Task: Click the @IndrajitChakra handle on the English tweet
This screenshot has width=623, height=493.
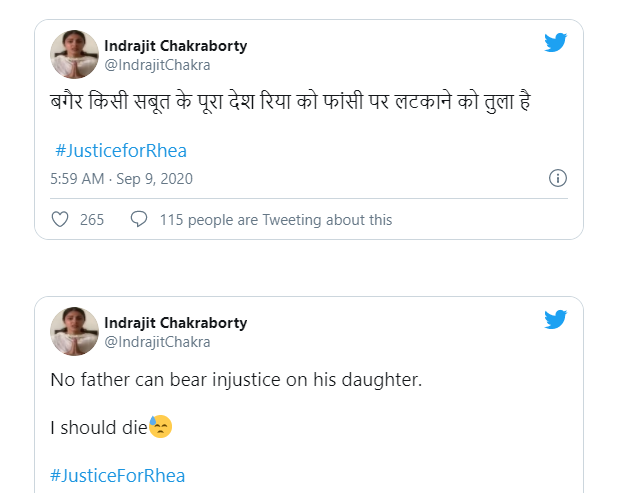Action: point(157,342)
